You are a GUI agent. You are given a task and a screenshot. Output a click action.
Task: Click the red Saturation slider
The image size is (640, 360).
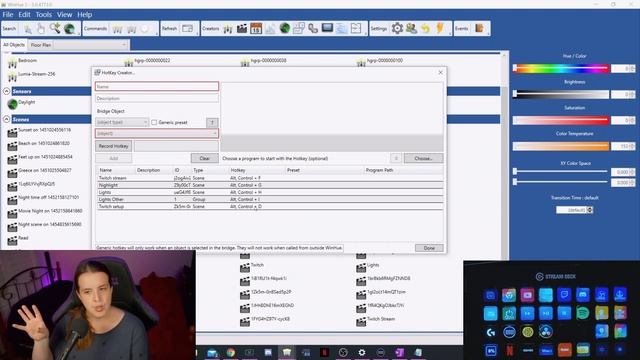click(x=561, y=120)
